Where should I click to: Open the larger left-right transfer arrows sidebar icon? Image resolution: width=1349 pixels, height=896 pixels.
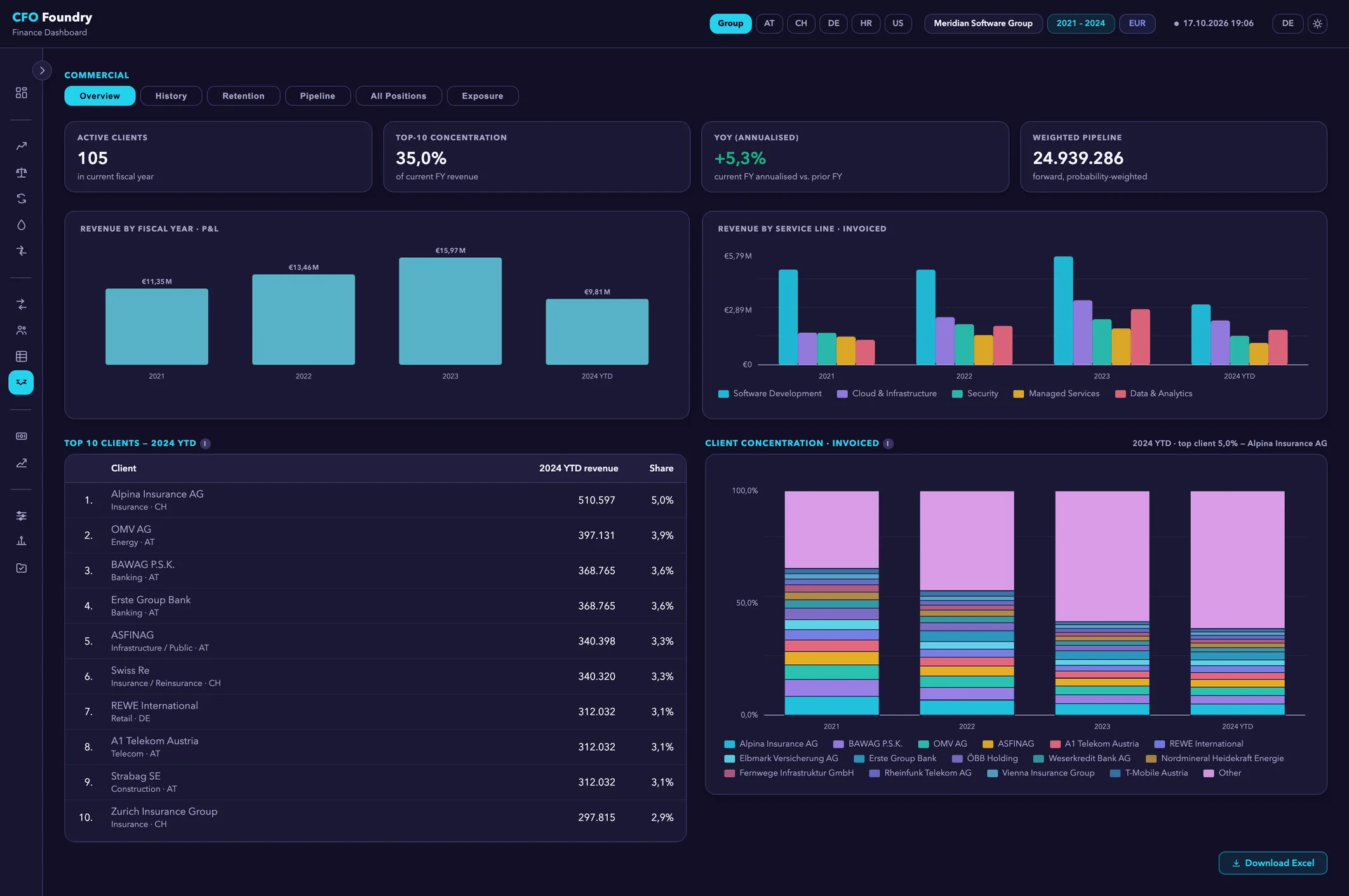21,304
